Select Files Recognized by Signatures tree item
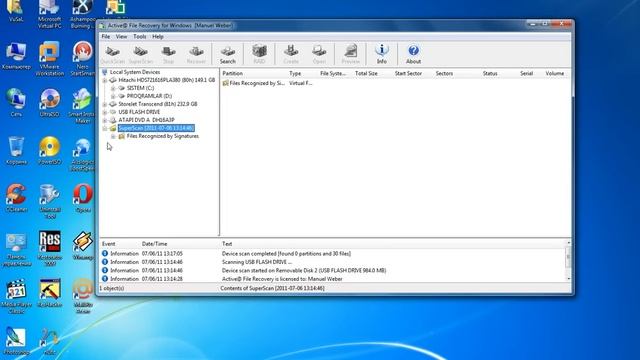Image resolution: width=640 pixels, height=360 pixels. click(x=162, y=136)
